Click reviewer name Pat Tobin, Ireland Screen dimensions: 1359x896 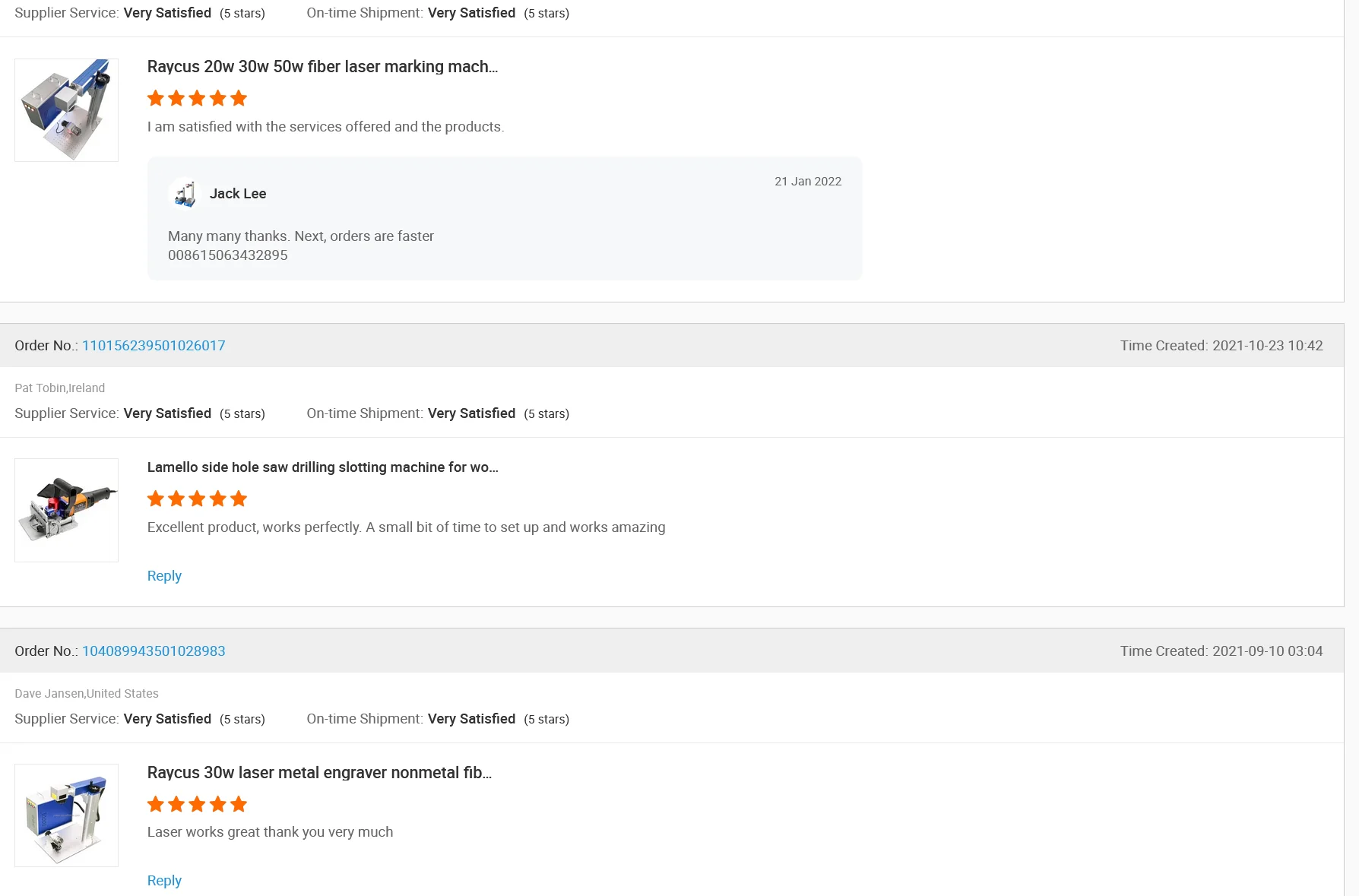pos(60,388)
